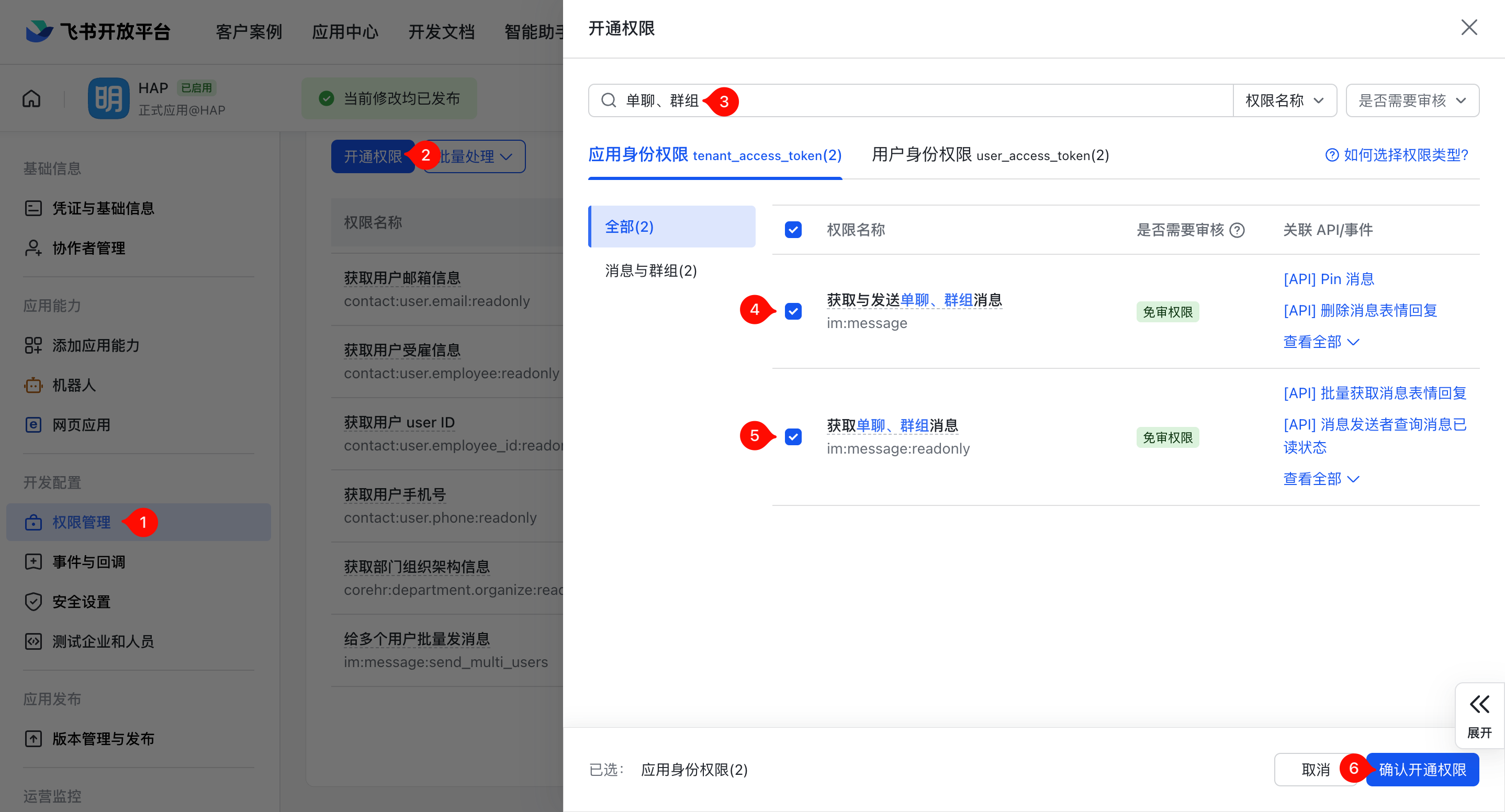Click 获取单聊、群组消息 permission name
Screen dimensions: 1505x812
[892, 426]
